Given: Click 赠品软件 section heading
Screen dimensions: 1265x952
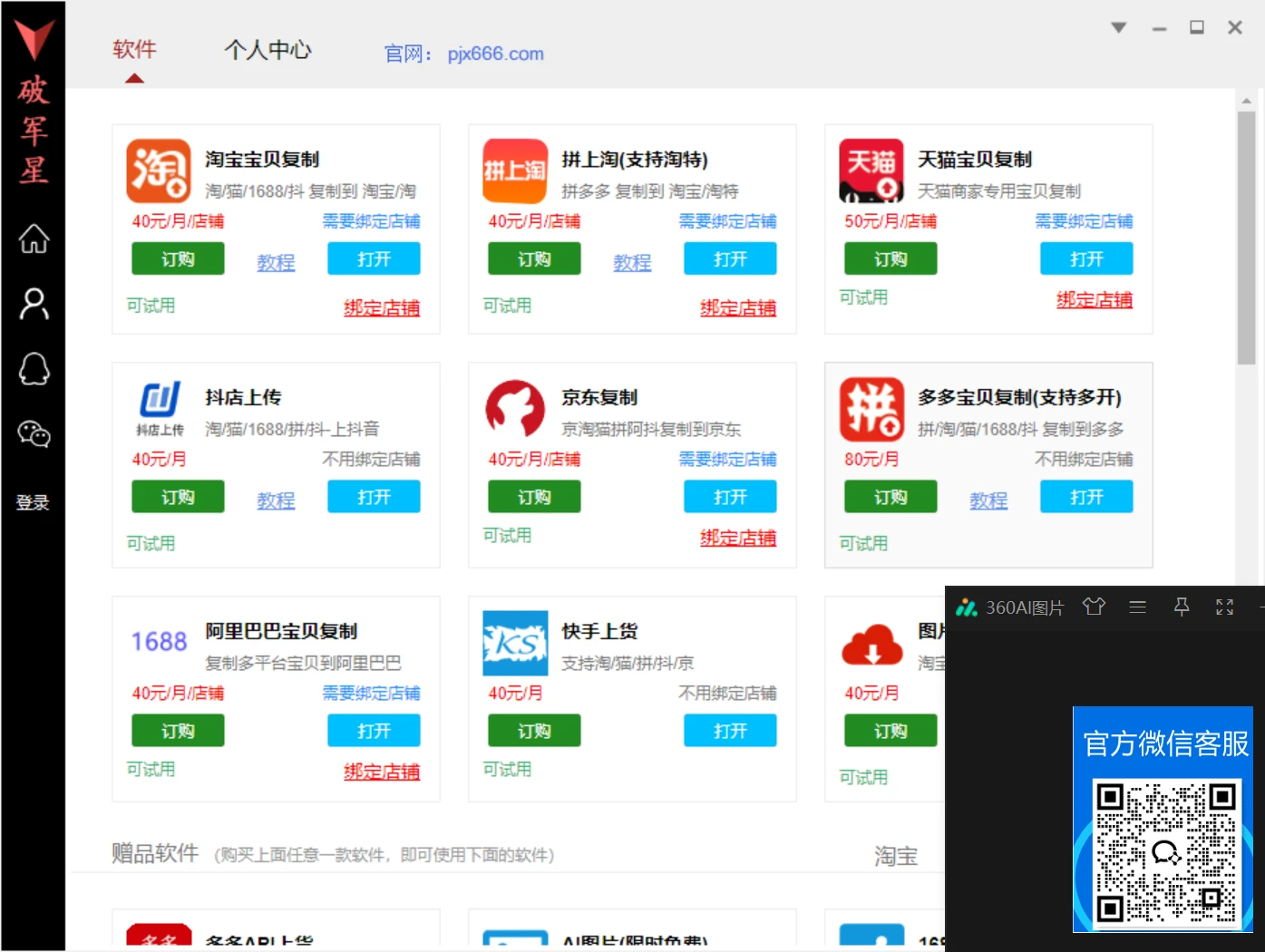Looking at the screenshot, I should coord(155,853).
